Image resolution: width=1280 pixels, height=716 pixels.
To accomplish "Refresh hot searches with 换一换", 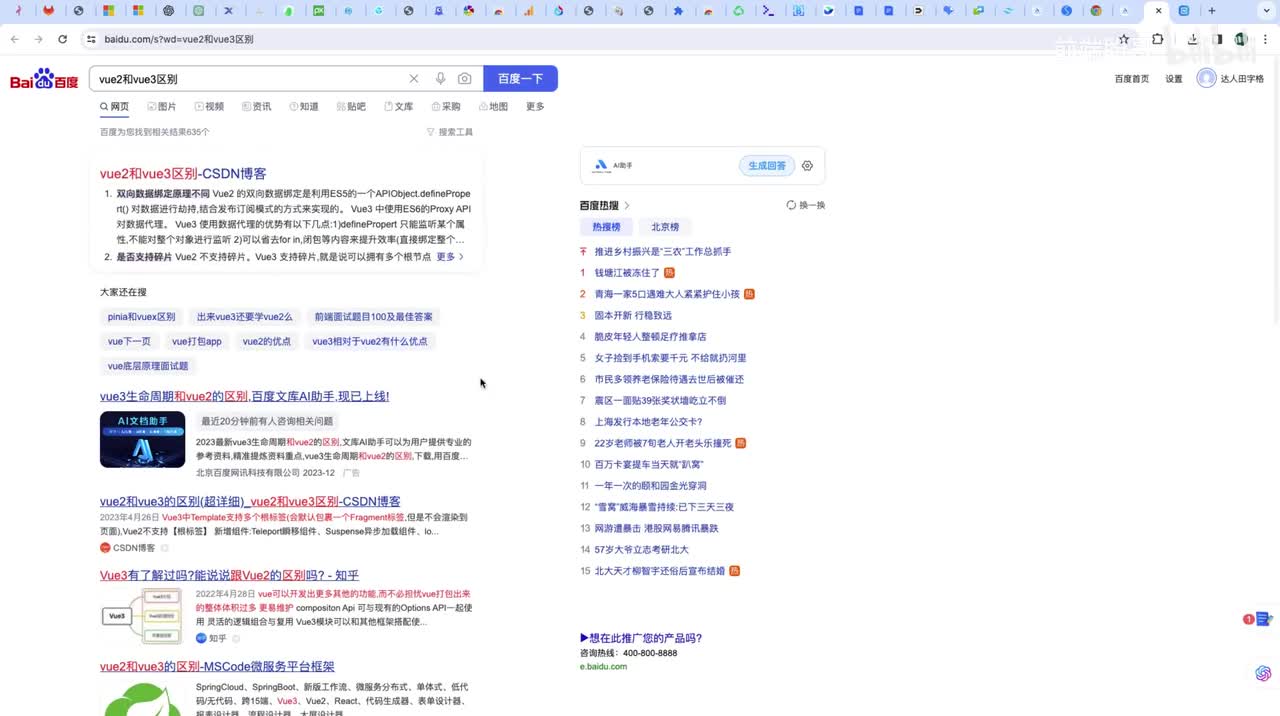I will (806, 205).
